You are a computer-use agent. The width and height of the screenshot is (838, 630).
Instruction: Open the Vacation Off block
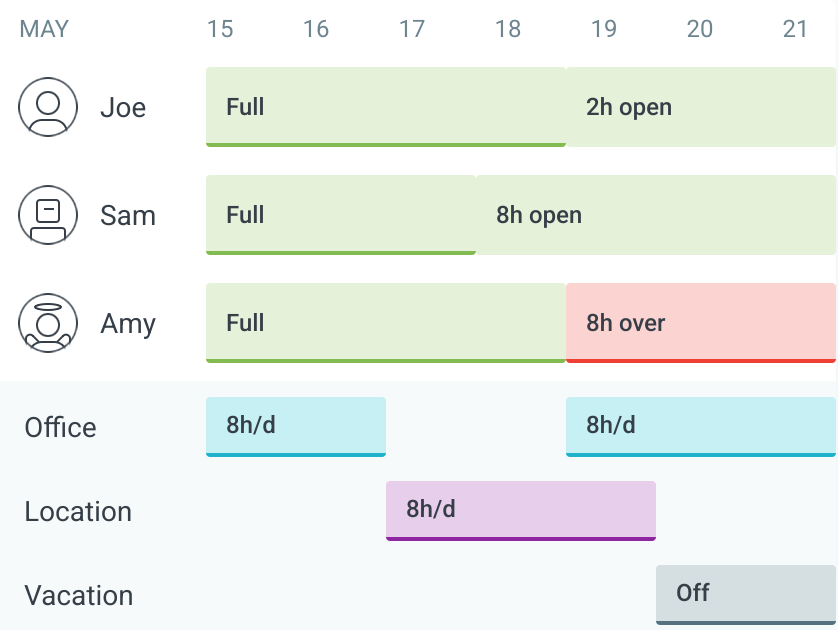[746, 595]
